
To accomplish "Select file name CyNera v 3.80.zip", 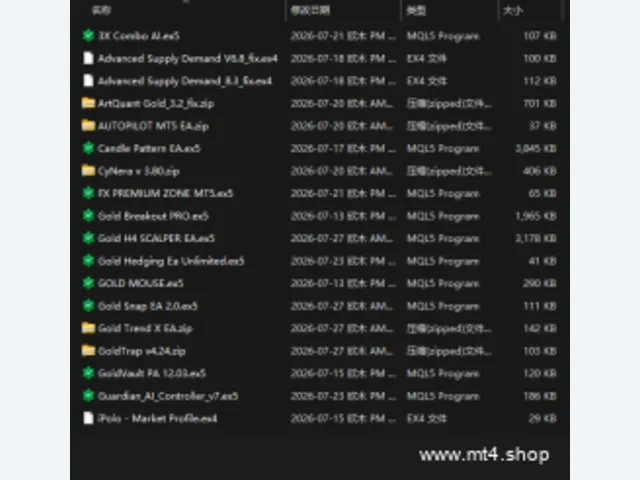I will (138, 171).
